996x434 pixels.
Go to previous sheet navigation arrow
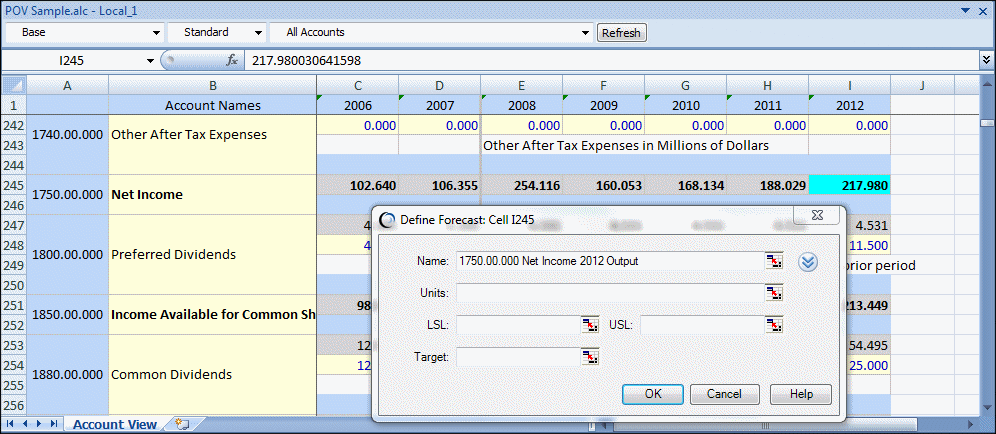pyautogui.click(x=25, y=424)
